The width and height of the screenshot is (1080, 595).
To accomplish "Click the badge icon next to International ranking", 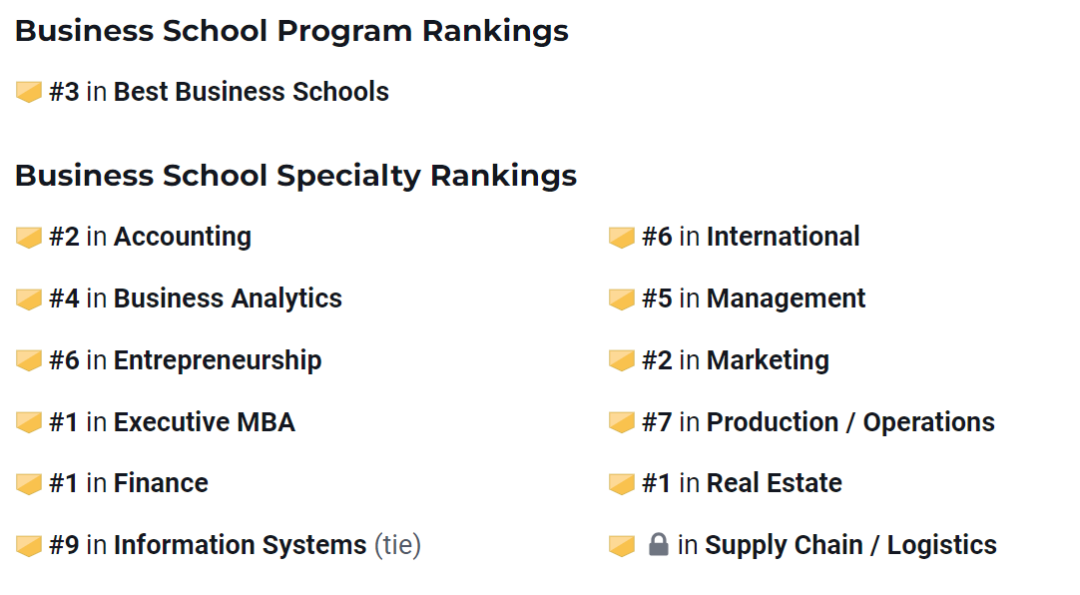I will 621,238.
